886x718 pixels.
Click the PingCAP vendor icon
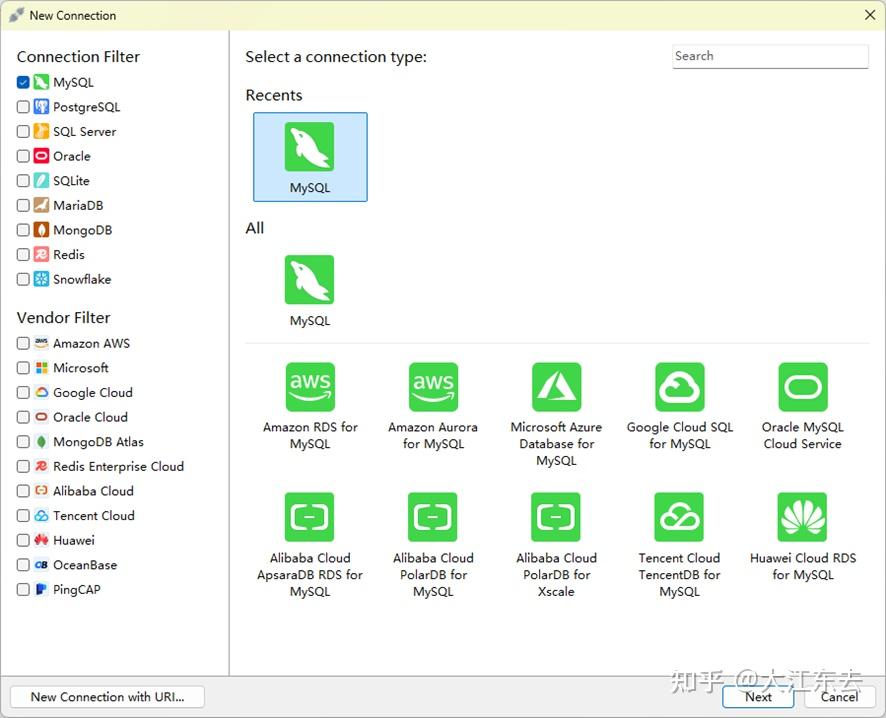(x=41, y=589)
